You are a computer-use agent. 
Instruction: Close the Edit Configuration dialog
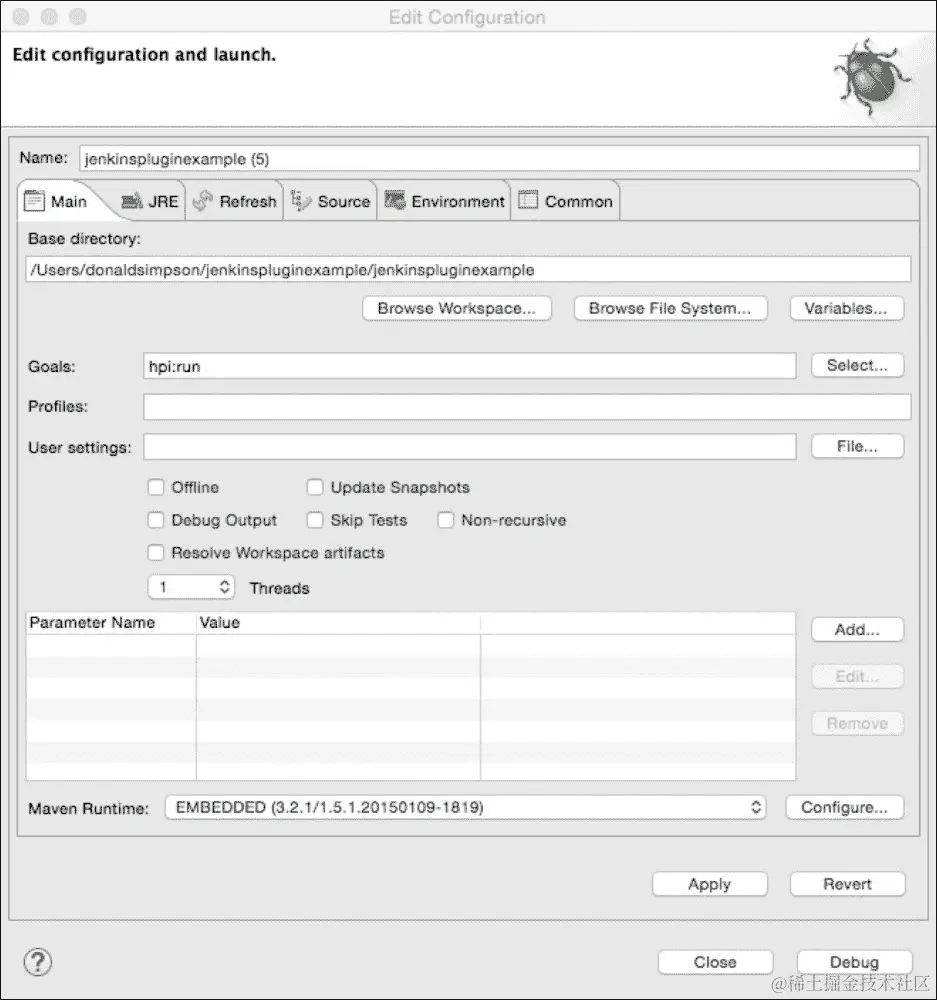point(716,962)
